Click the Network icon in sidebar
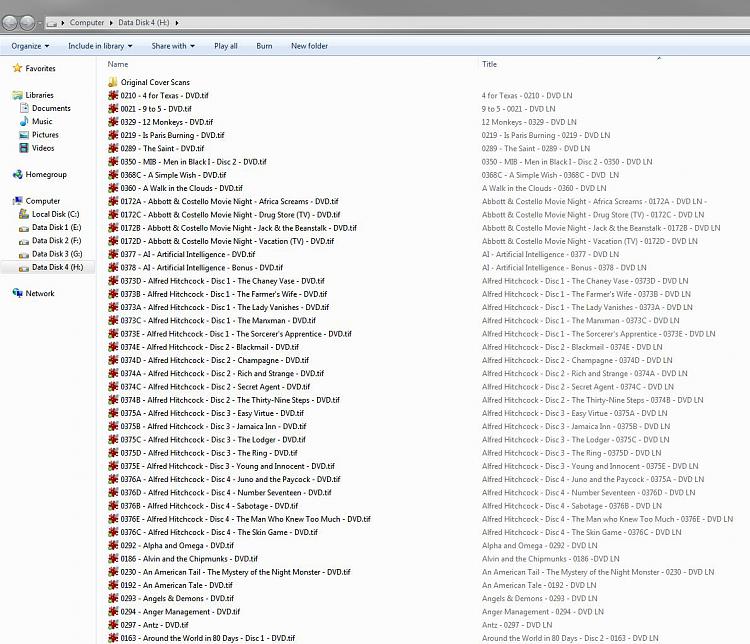 coord(18,293)
